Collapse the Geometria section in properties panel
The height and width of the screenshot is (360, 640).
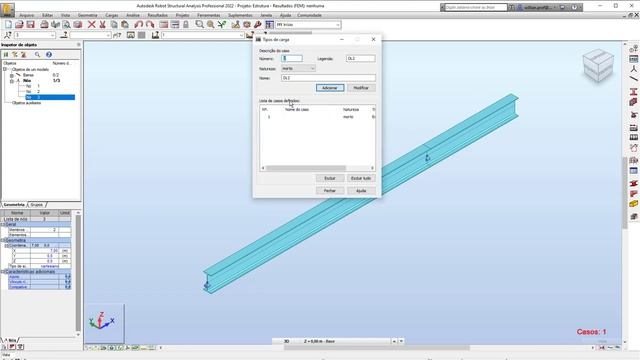pos(3,240)
